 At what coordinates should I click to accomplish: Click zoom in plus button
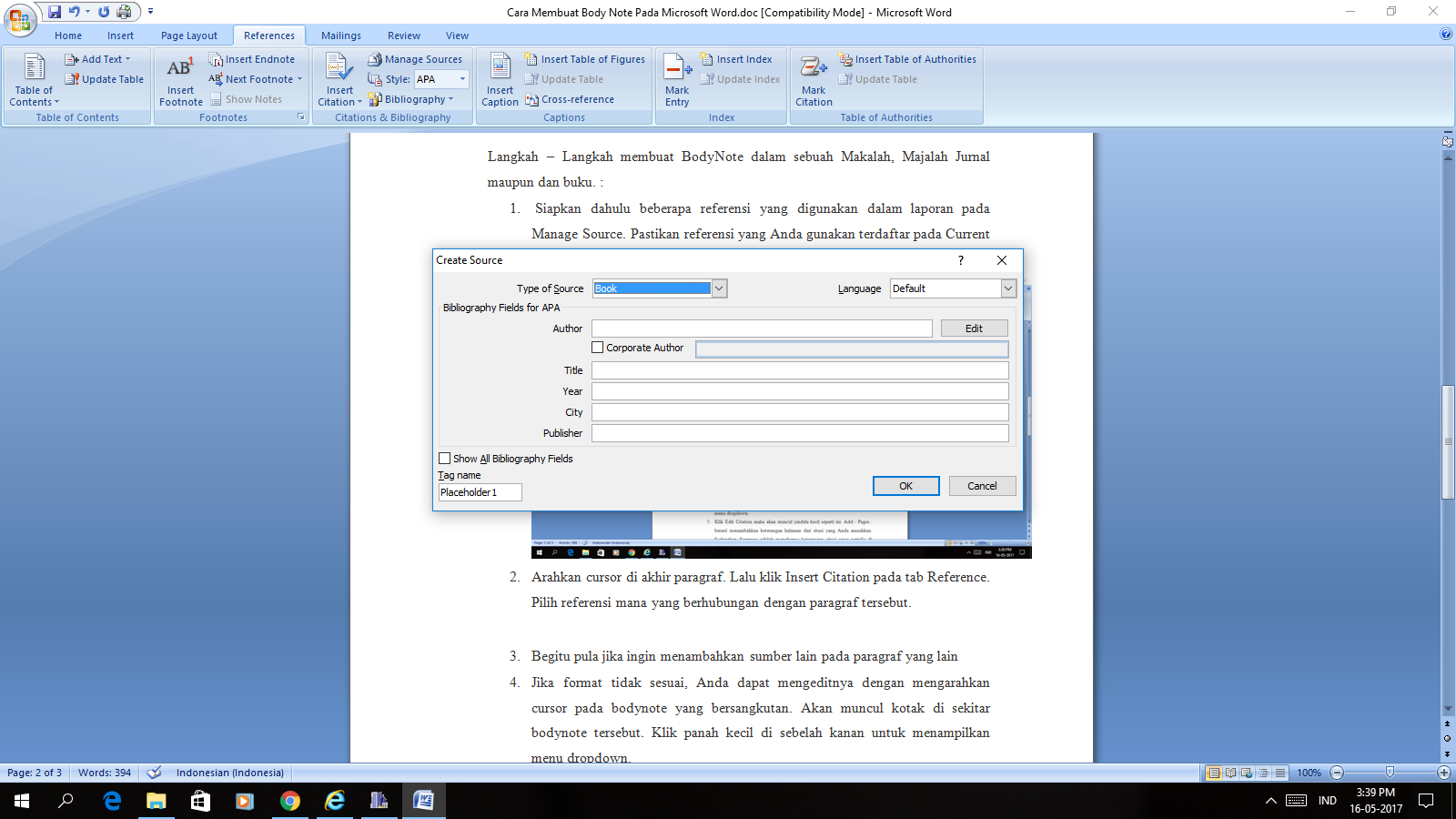click(x=1444, y=773)
